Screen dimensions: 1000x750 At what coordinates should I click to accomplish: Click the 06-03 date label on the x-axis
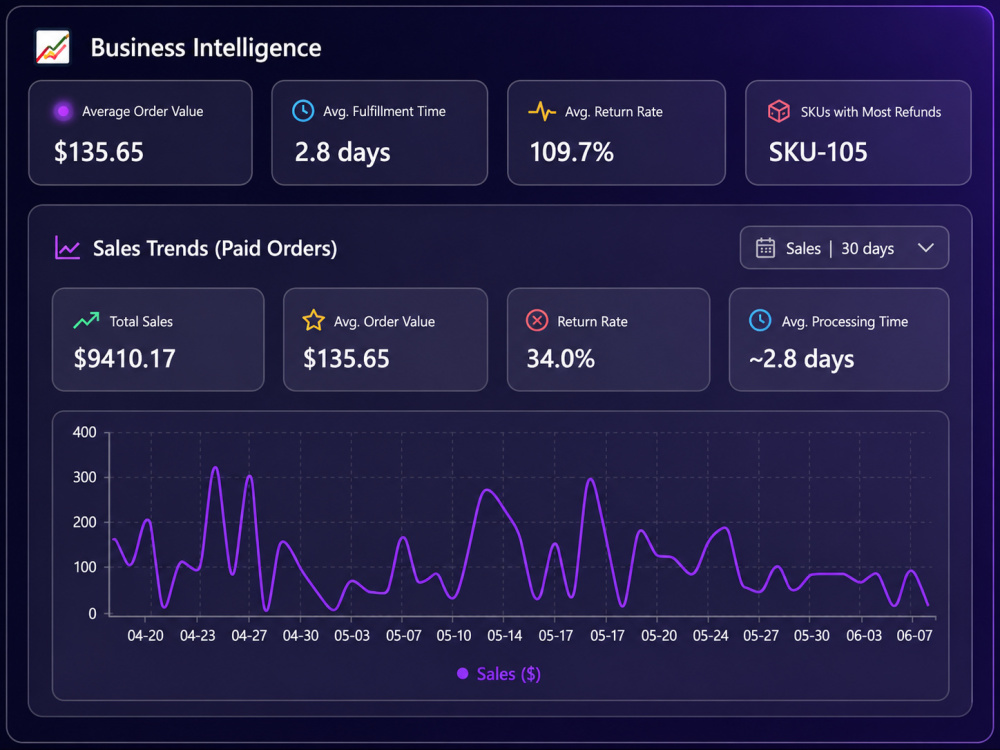(x=864, y=636)
